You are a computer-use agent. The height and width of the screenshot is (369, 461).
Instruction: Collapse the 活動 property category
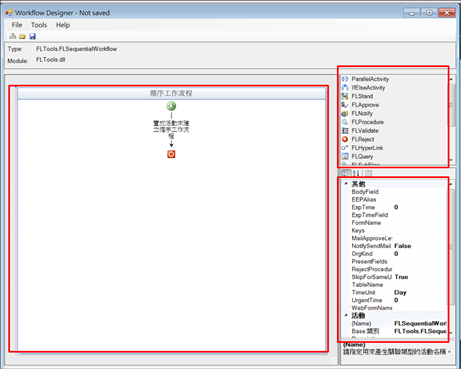pyautogui.click(x=346, y=315)
